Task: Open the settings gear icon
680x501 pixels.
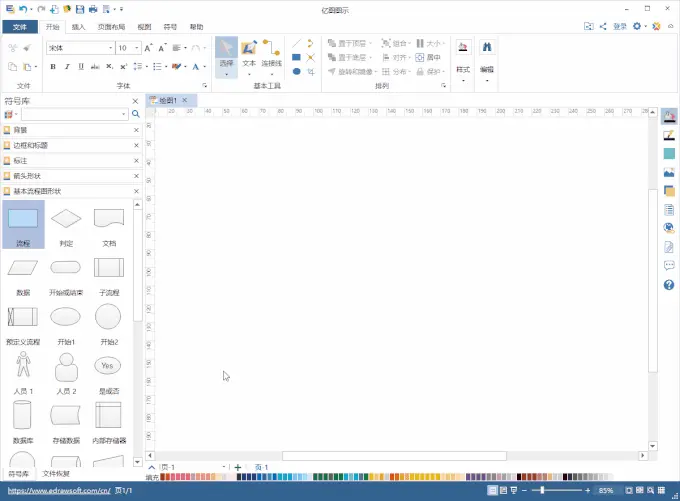Action: (637, 26)
